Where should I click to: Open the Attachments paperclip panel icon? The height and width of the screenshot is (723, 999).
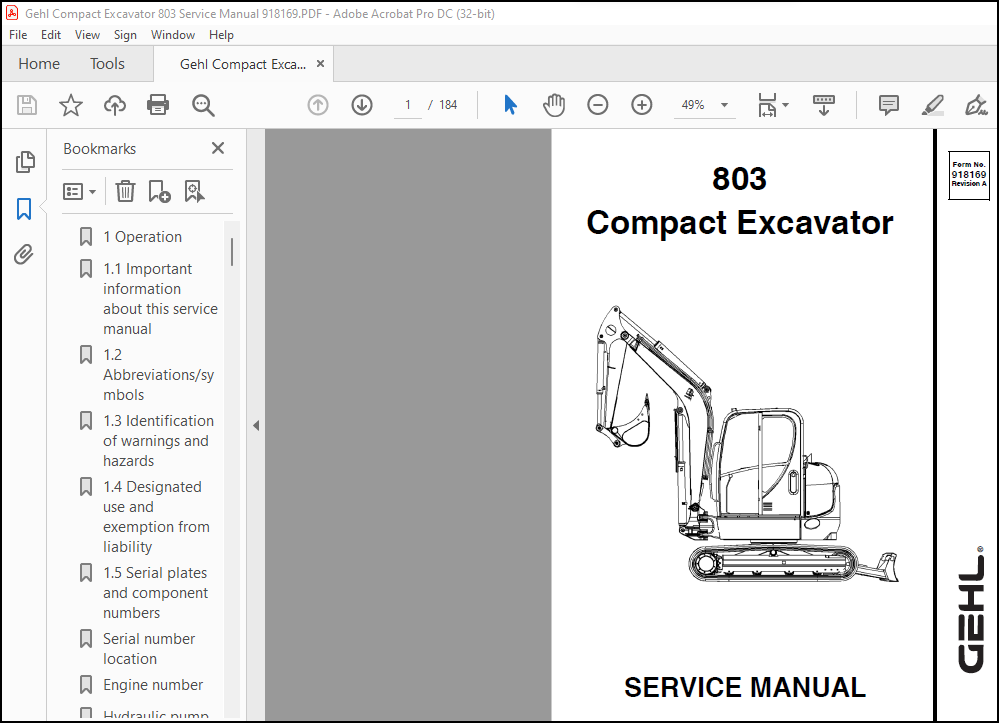(24, 254)
